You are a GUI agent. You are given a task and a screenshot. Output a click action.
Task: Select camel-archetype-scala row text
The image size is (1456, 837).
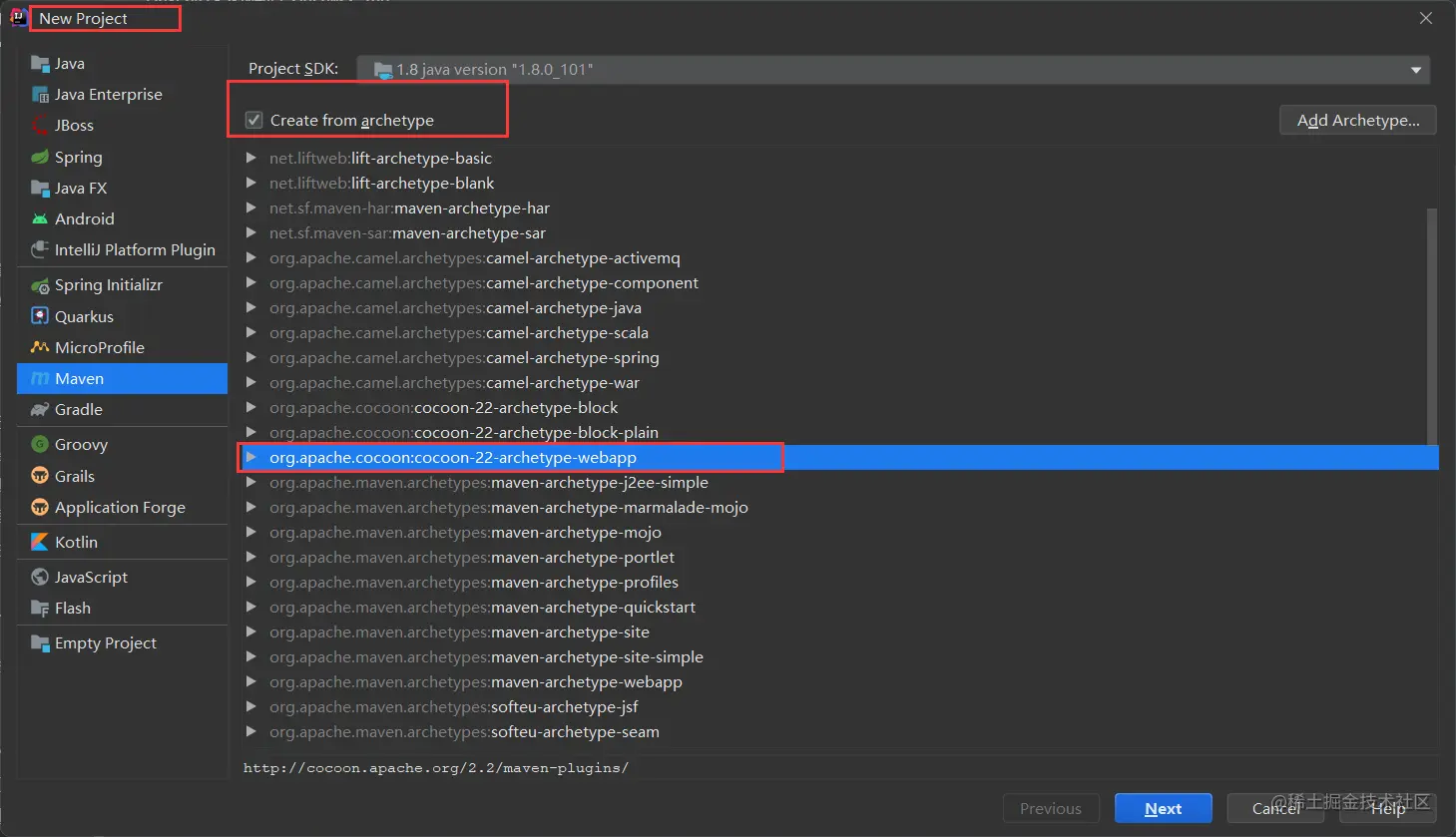pos(459,332)
